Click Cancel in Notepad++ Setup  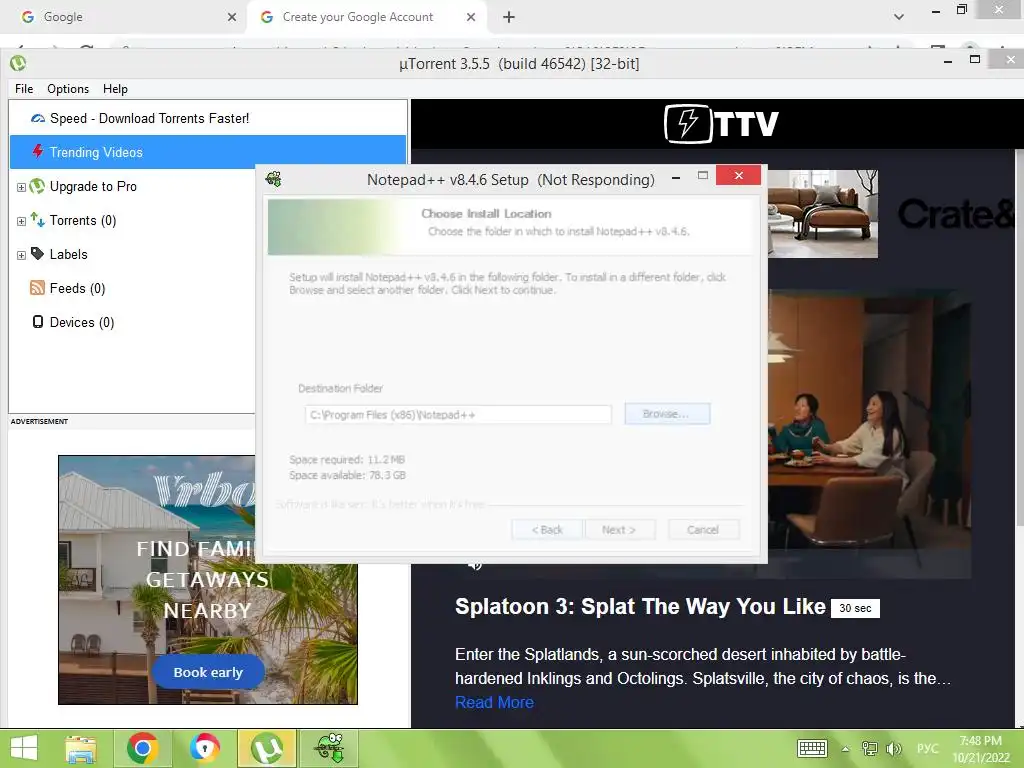click(703, 530)
